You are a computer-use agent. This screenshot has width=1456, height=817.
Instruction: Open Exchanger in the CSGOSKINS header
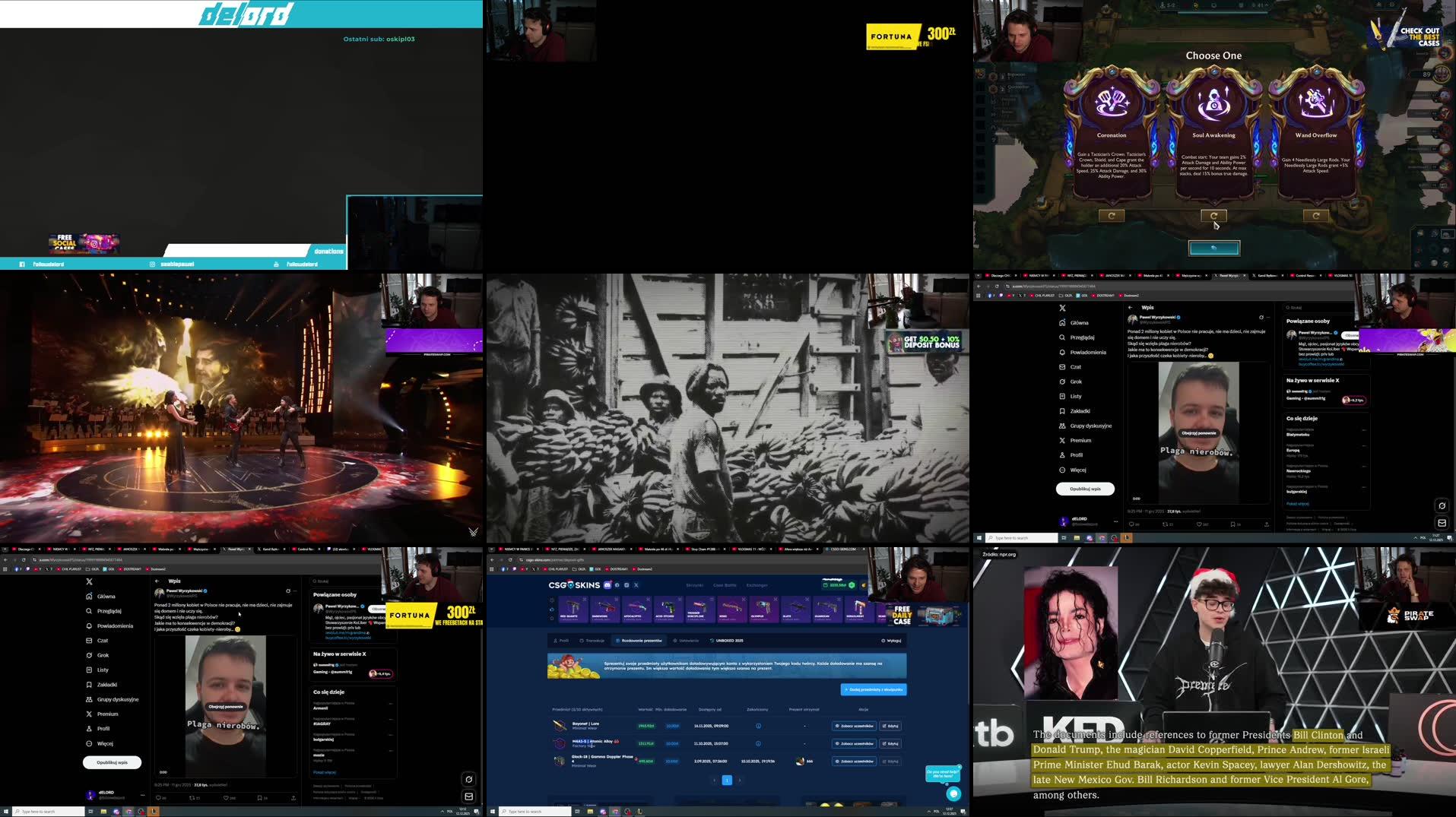tap(758, 585)
